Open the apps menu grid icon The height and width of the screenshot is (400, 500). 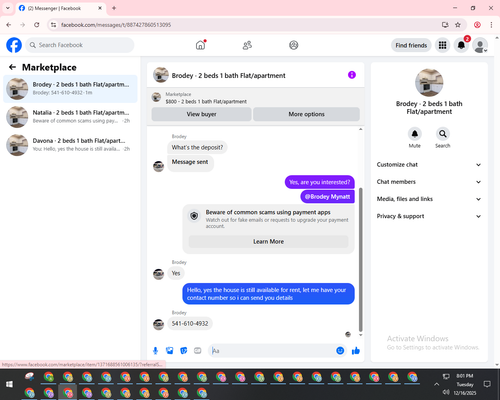(442, 45)
